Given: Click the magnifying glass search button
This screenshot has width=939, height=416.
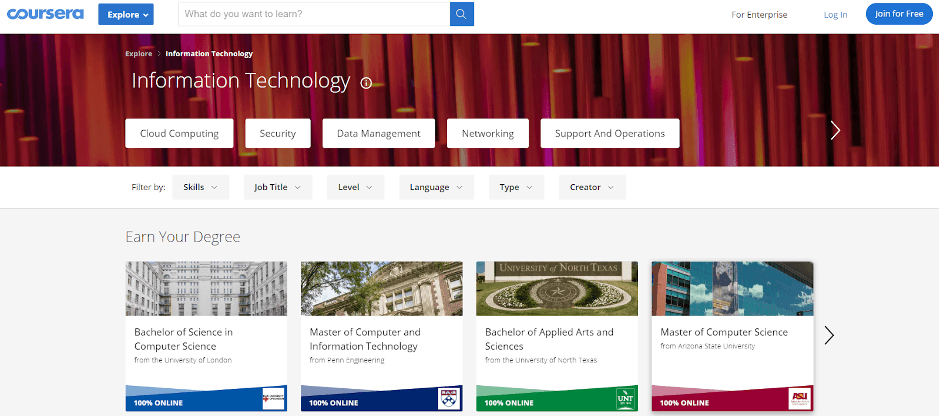Looking at the screenshot, I should coord(461,15).
